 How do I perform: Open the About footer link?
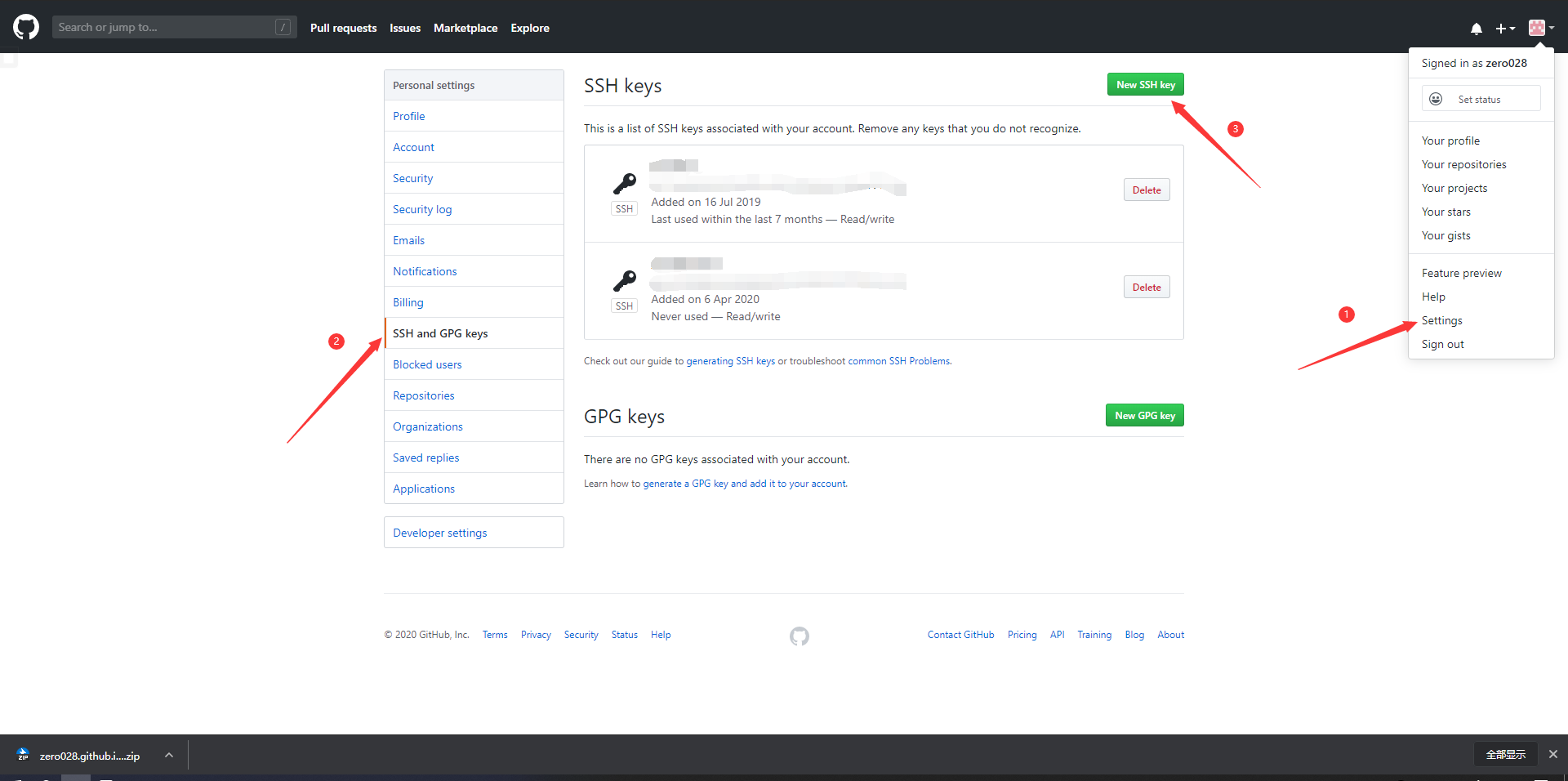point(1171,635)
